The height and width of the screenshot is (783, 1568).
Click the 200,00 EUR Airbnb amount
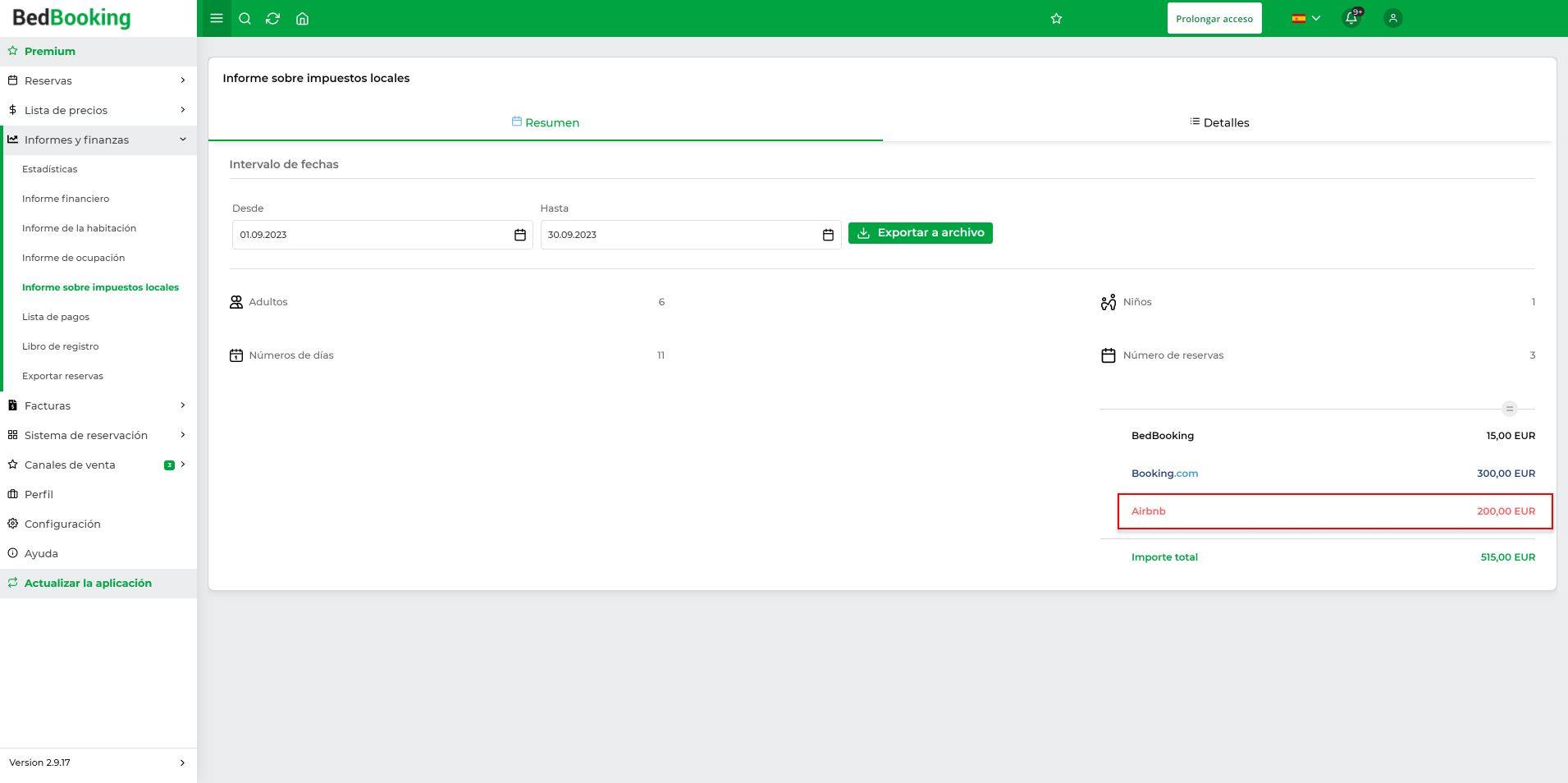[x=1506, y=511]
